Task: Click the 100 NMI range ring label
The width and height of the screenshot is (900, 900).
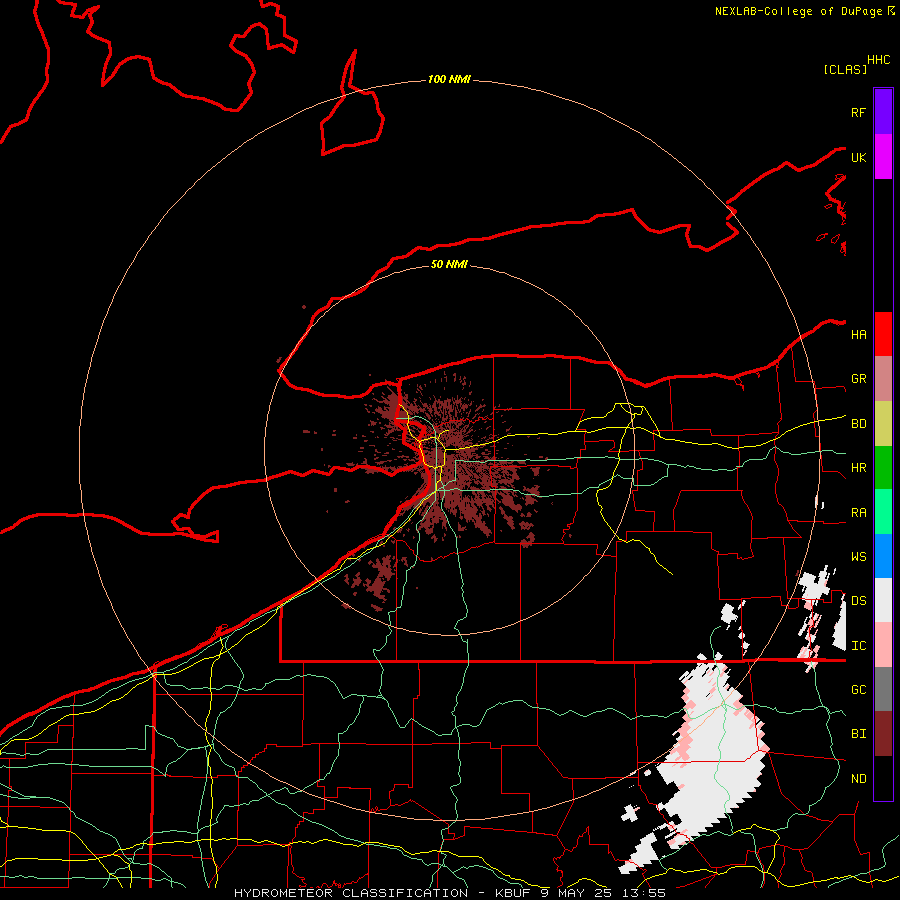Action: click(x=449, y=79)
